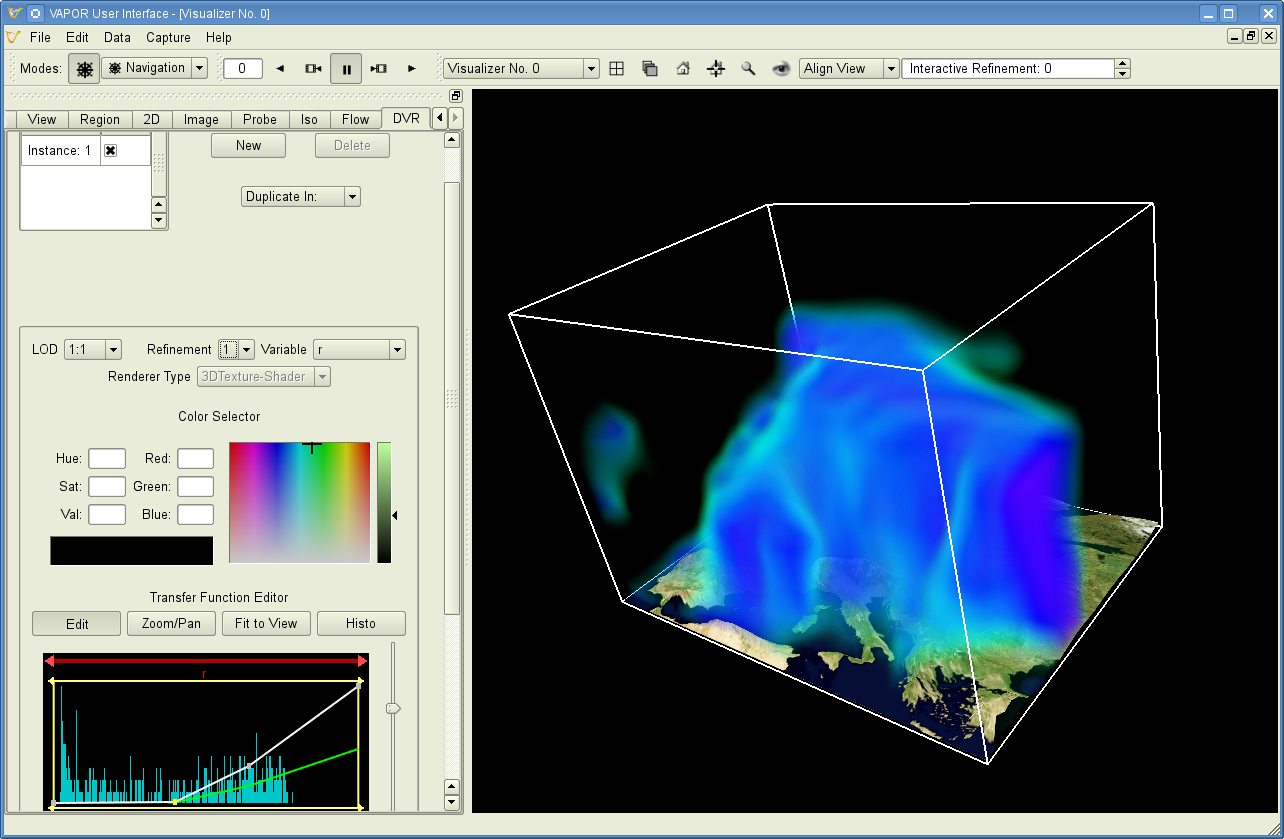The width and height of the screenshot is (1284, 839).
Task: Open the Refinement level dropdown
Action: pyautogui.click(x=237, y=349)
